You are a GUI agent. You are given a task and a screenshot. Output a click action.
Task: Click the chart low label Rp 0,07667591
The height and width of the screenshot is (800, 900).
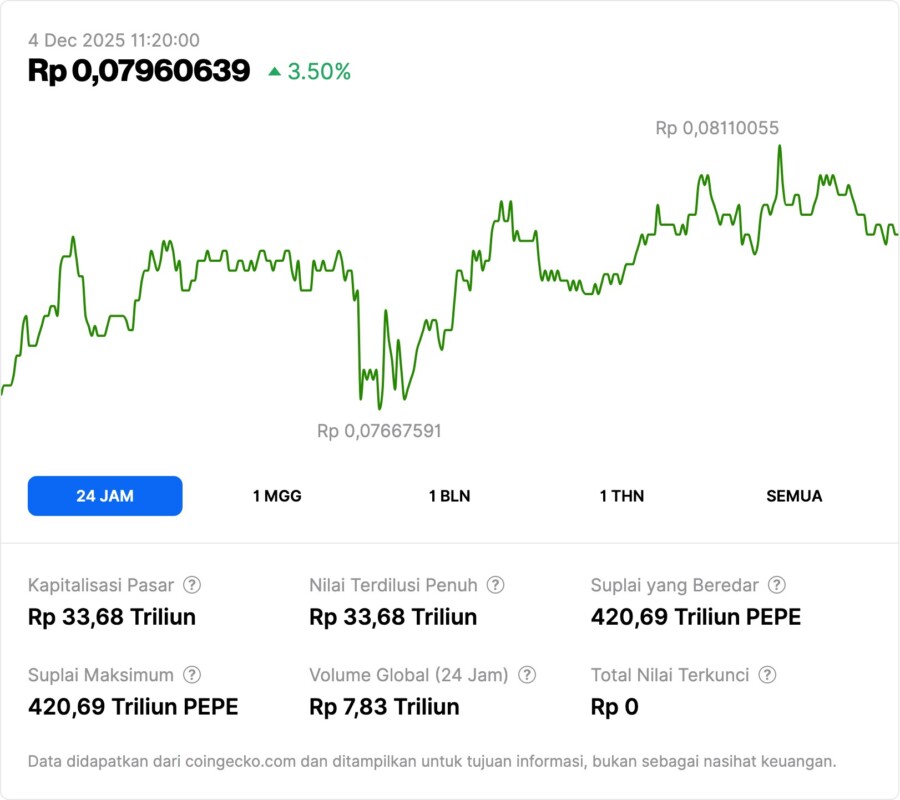click(x=379, y=431)
